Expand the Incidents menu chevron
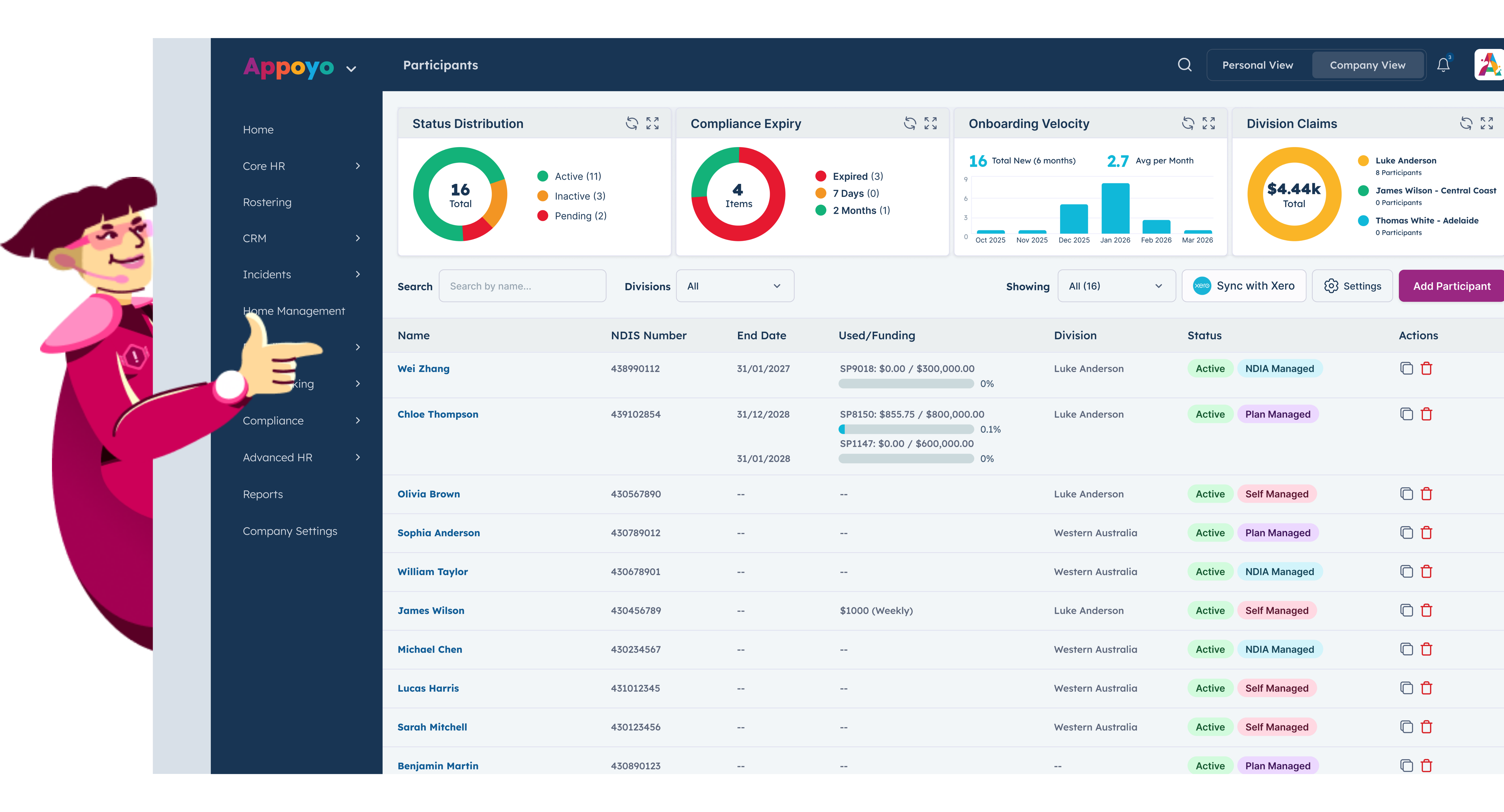Image resolution: width=1504 pixels, height=812 pixels. [358, 274]
